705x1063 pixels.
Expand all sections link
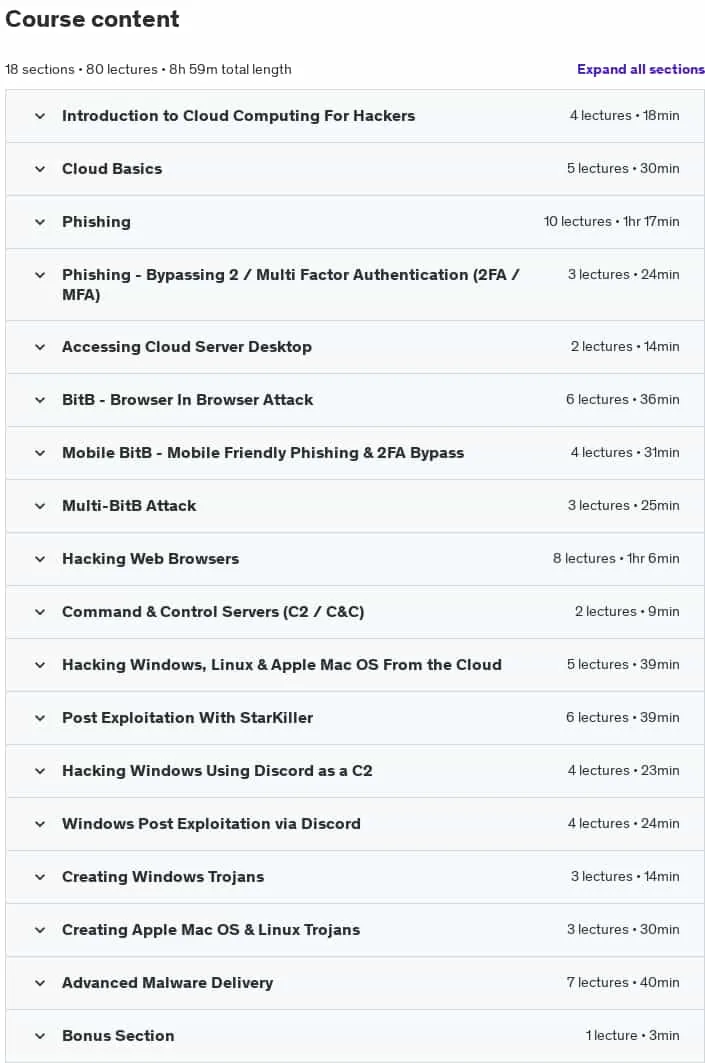click(x=641, y=69)
